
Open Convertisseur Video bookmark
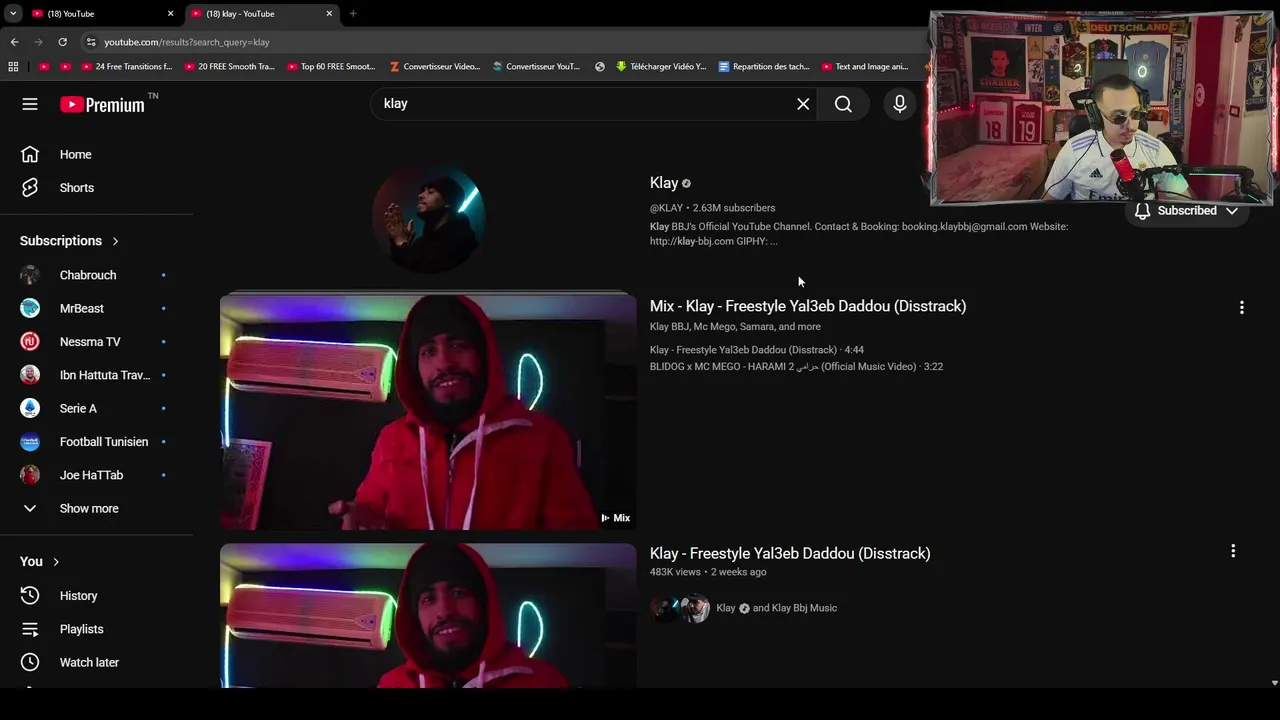[x=435, y=67]
